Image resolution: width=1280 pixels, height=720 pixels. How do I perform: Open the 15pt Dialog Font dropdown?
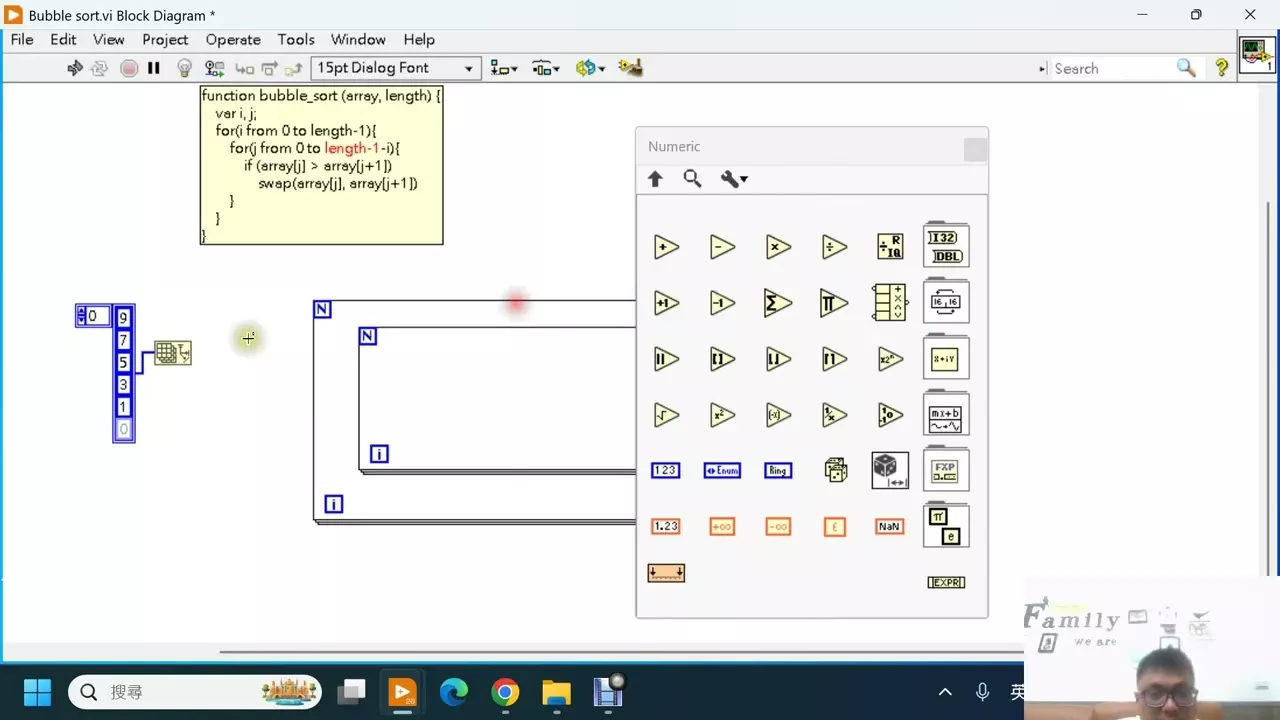pos(396,68)
